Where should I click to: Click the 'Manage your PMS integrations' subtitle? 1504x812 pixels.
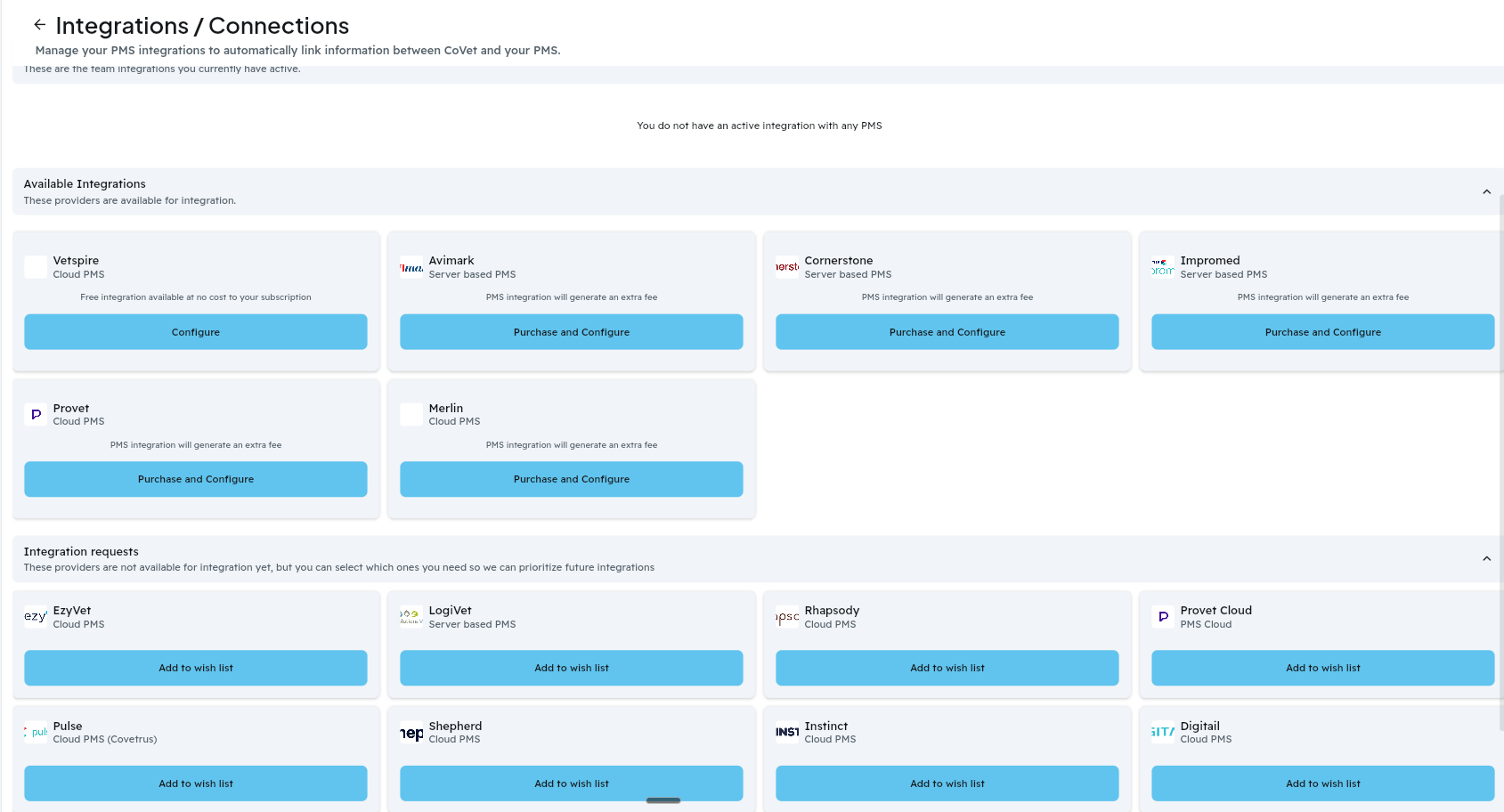click(298, 51)
